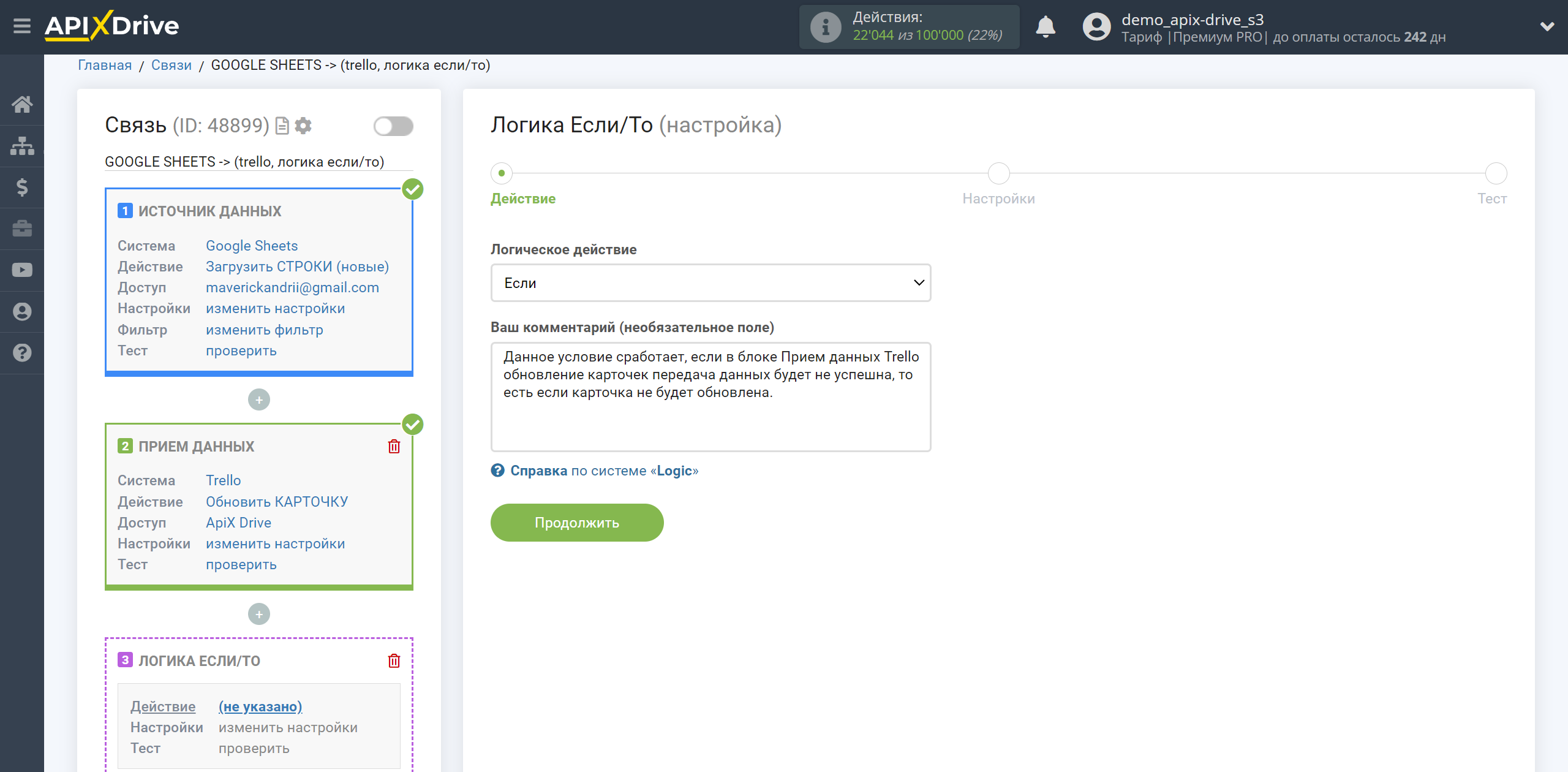
Task: Open briefcase services sidebar icon
Action: 22,229
